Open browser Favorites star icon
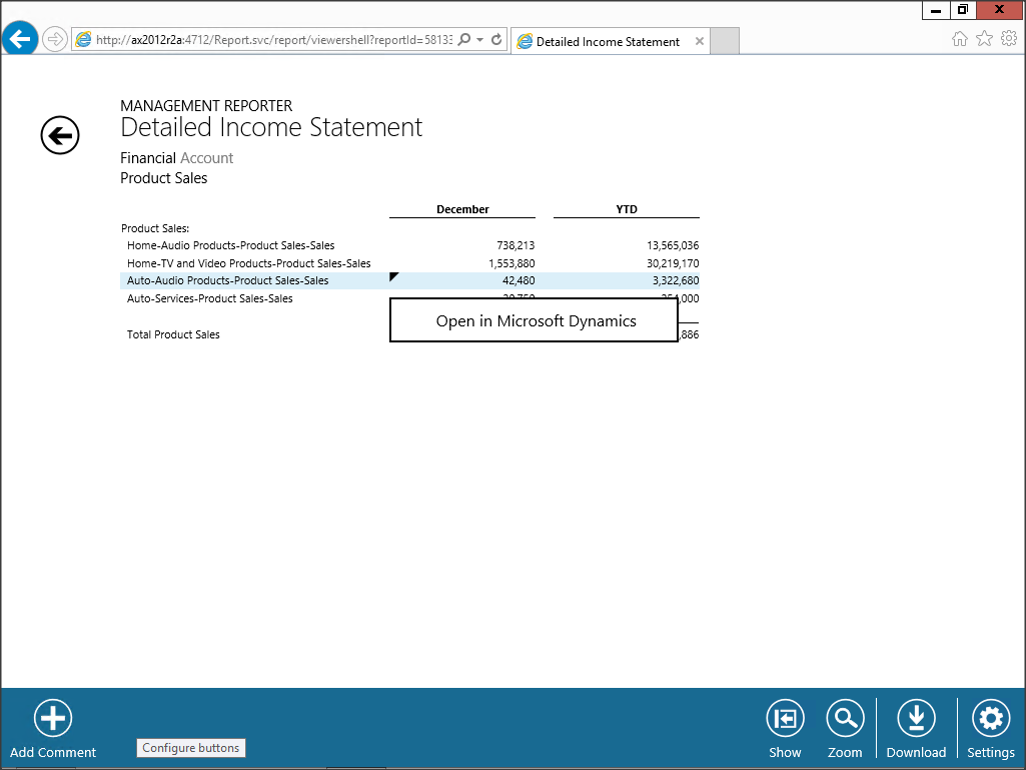The image size is (1026, 770). coord(984,39)
